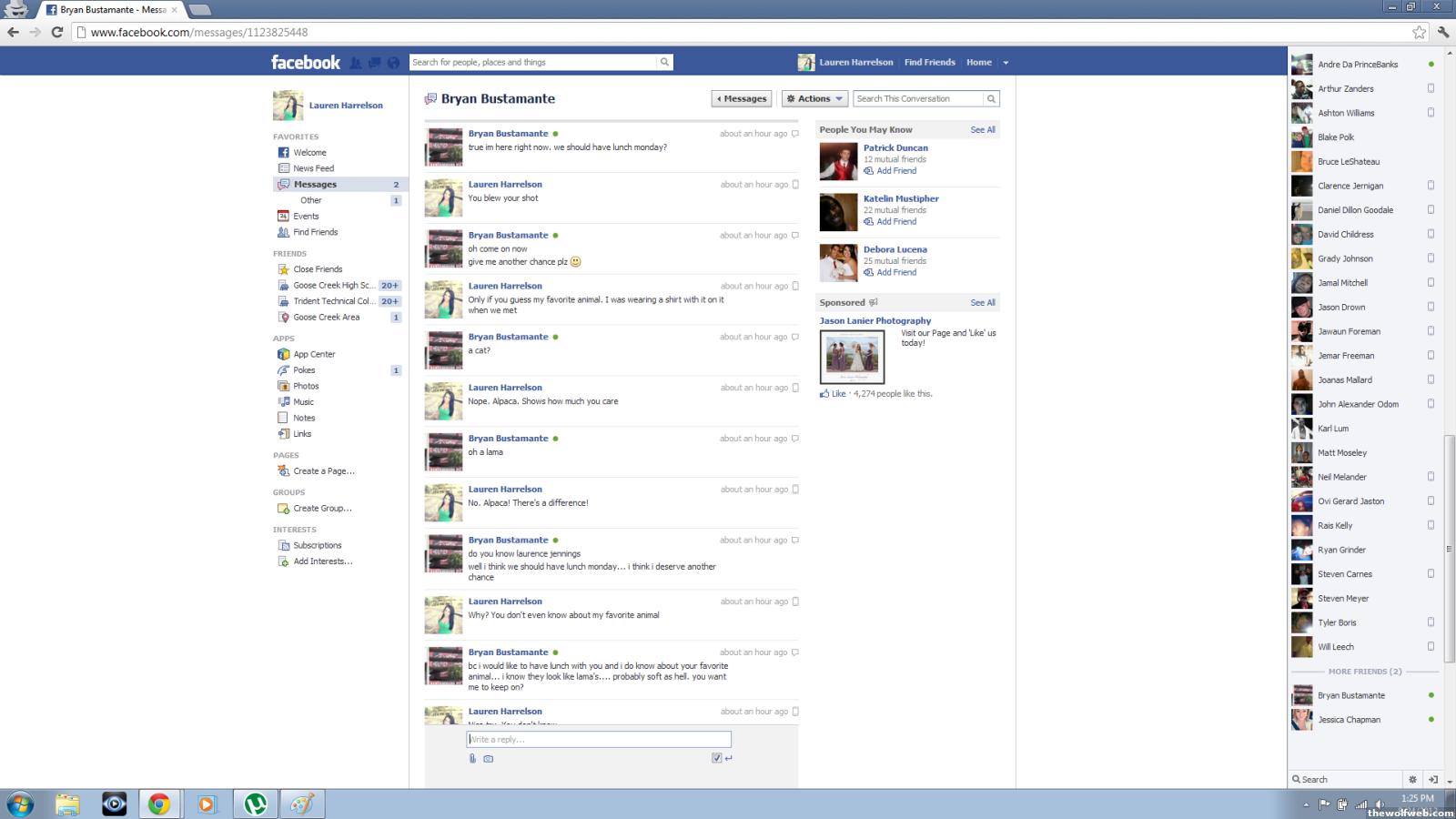Select Other under Messages in sidebar

coord(311,200)
